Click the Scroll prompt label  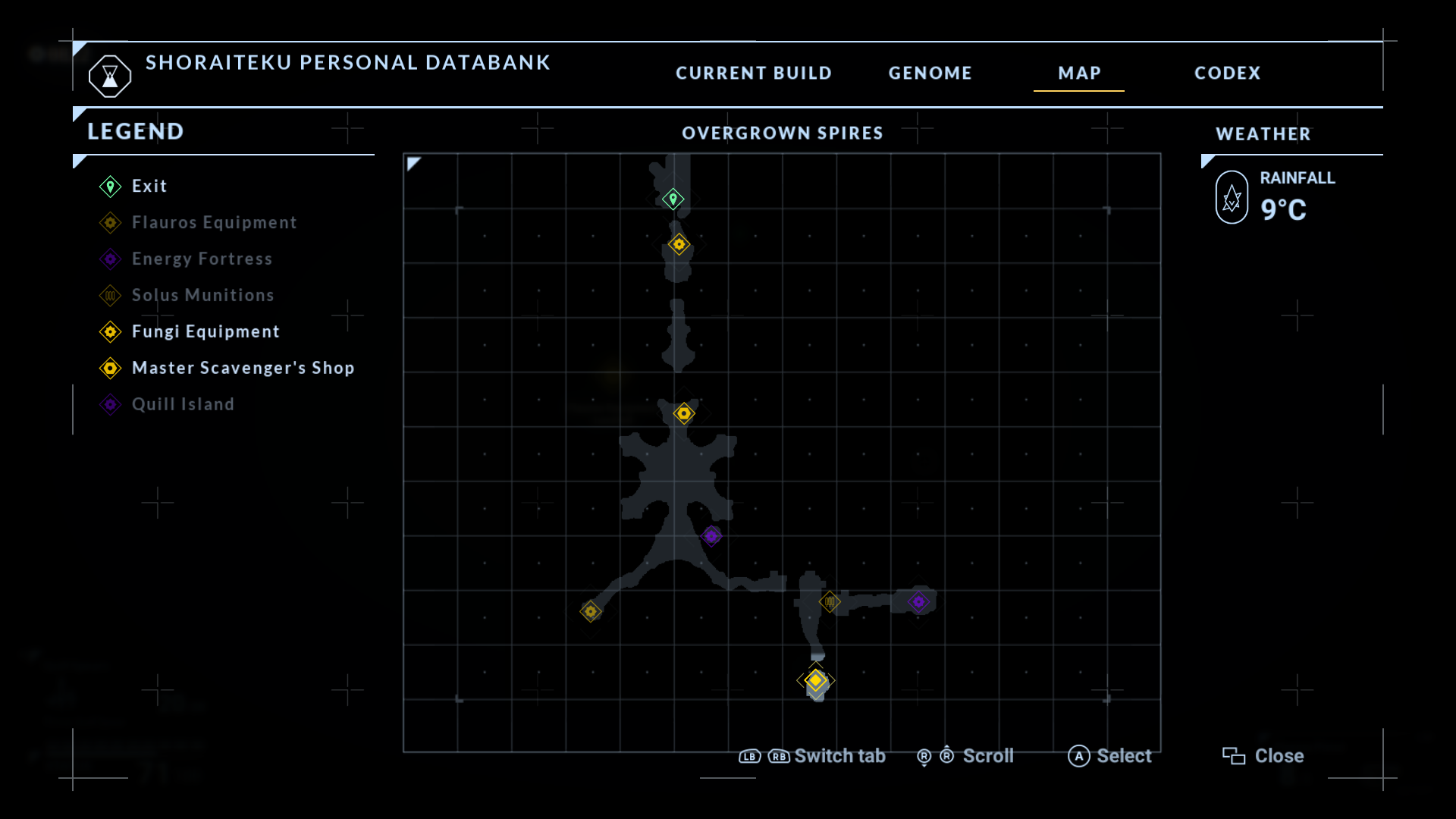coord(988,756)
